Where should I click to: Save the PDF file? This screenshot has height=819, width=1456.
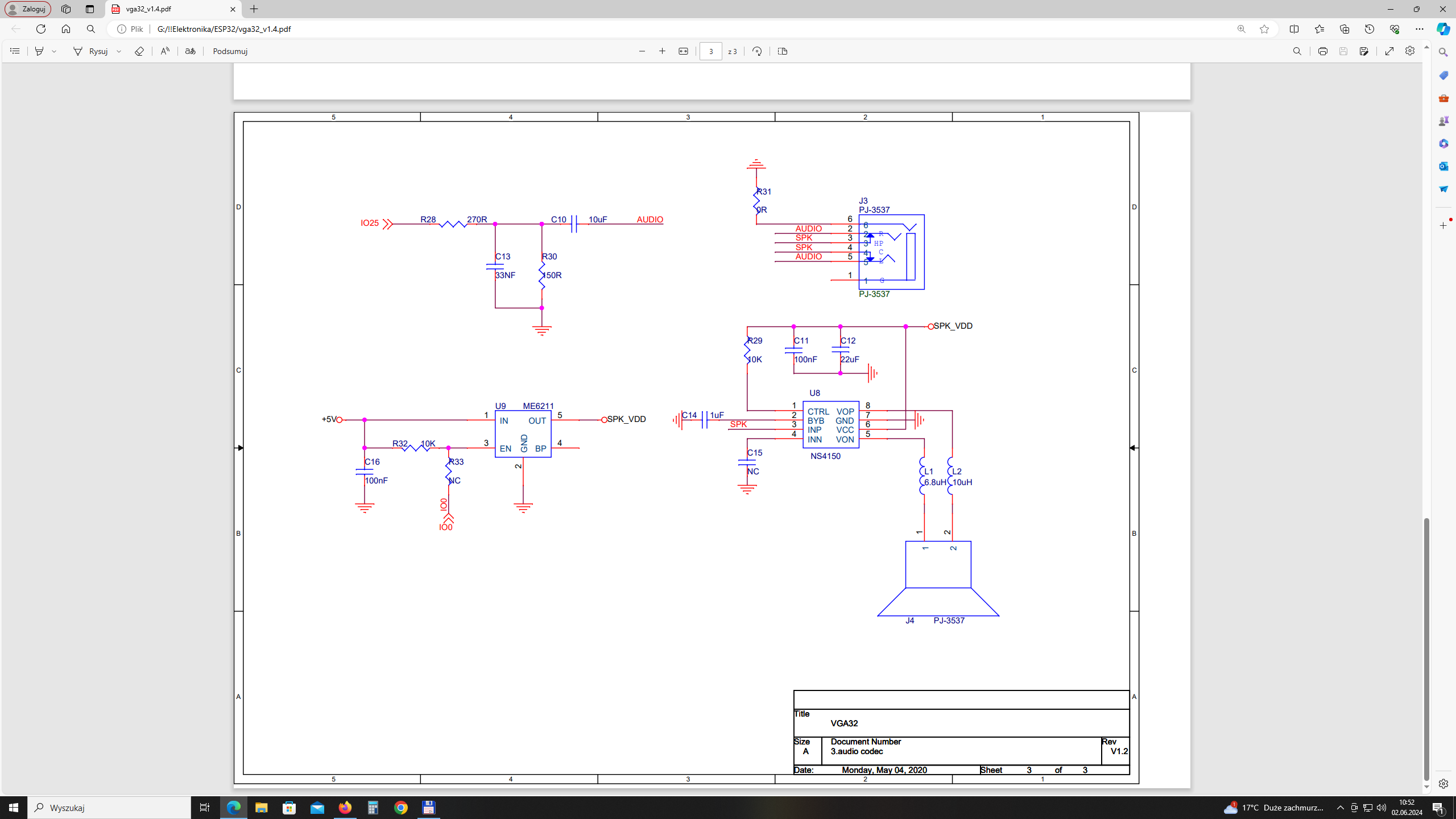[1343, 51]
